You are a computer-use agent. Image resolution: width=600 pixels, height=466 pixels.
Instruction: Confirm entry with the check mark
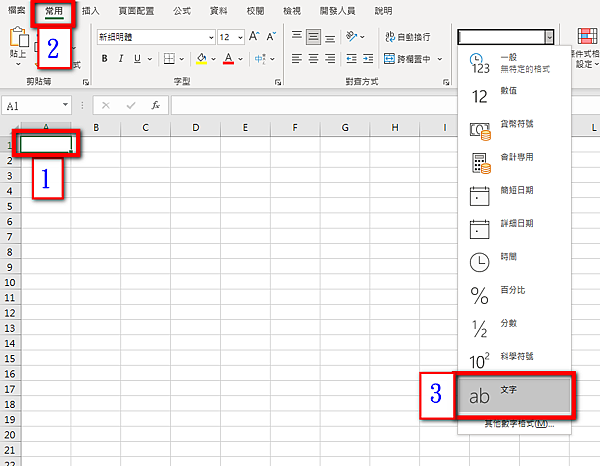coord(131,105)
